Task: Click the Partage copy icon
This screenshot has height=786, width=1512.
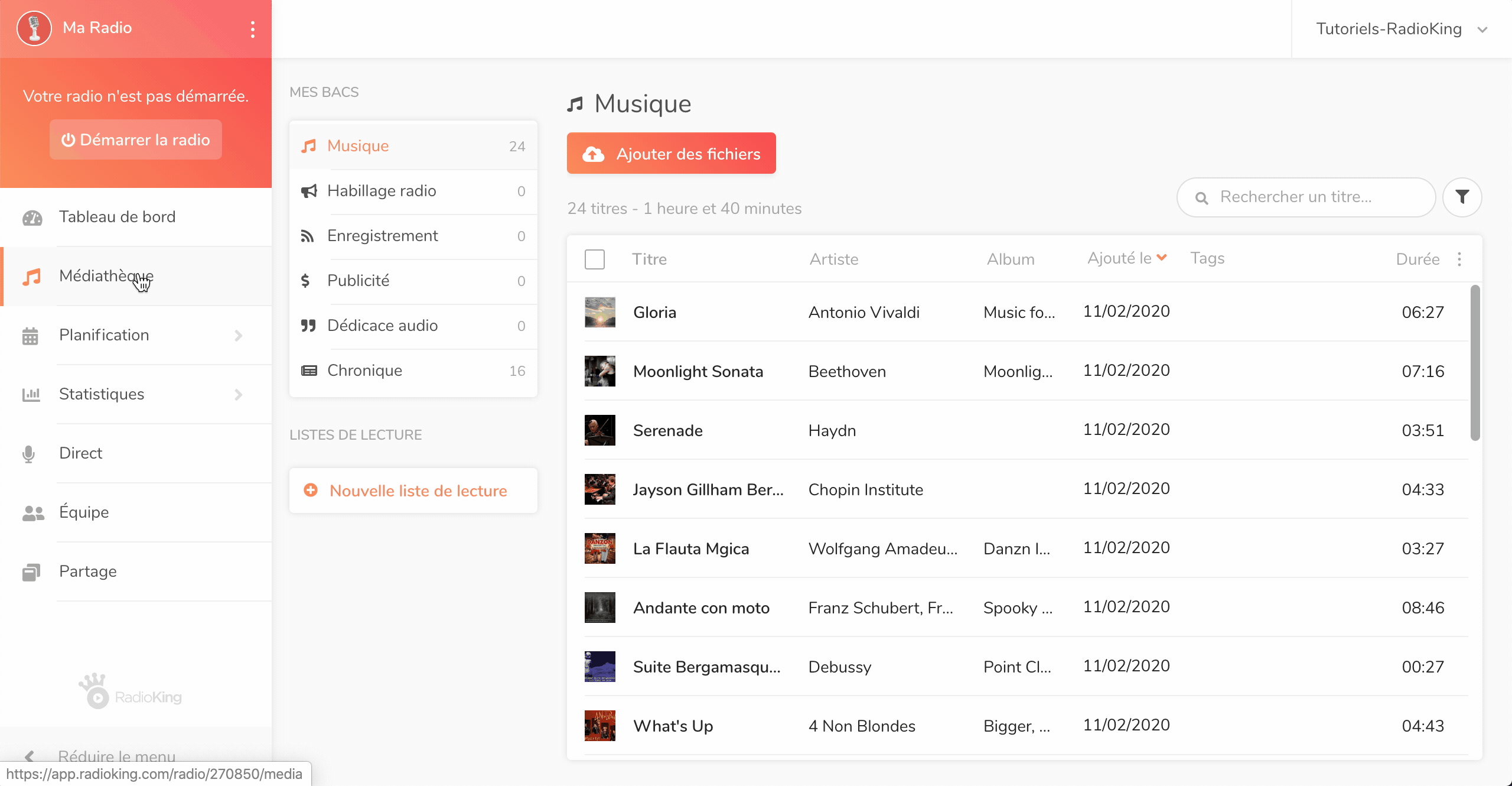Action: pyautogui.click(x=31, y=572)
